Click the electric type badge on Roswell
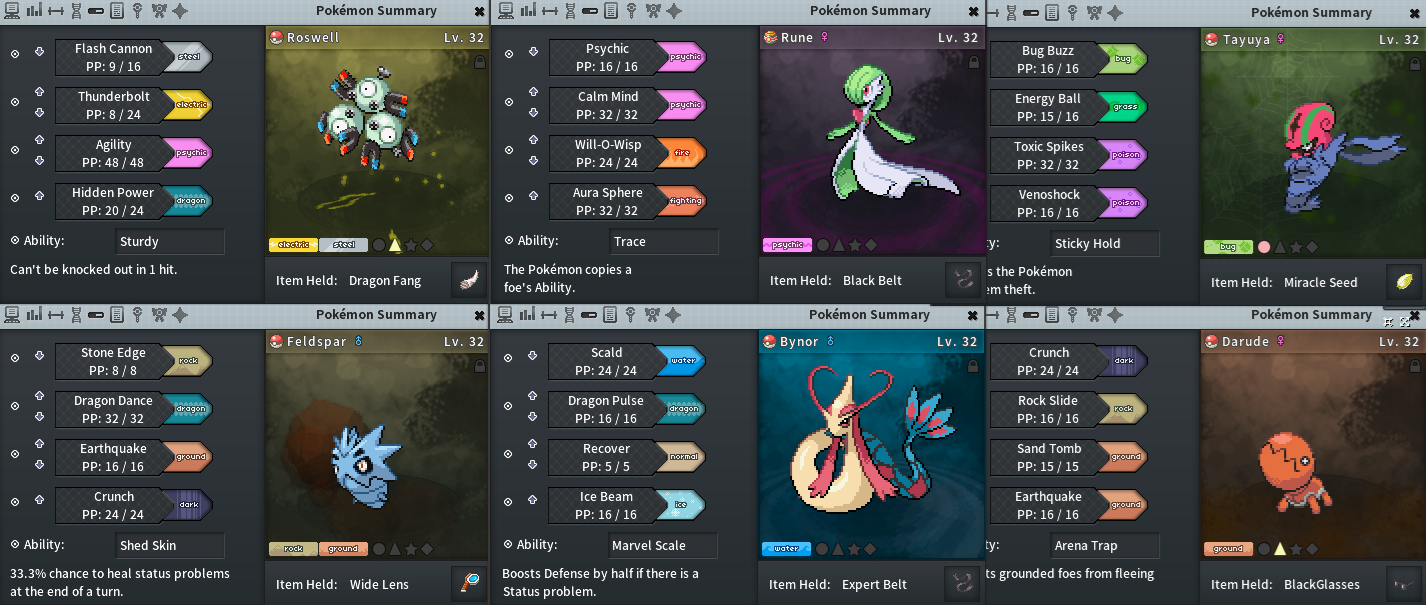Screen dimensions: 1426x605 [x=294, y=244]
